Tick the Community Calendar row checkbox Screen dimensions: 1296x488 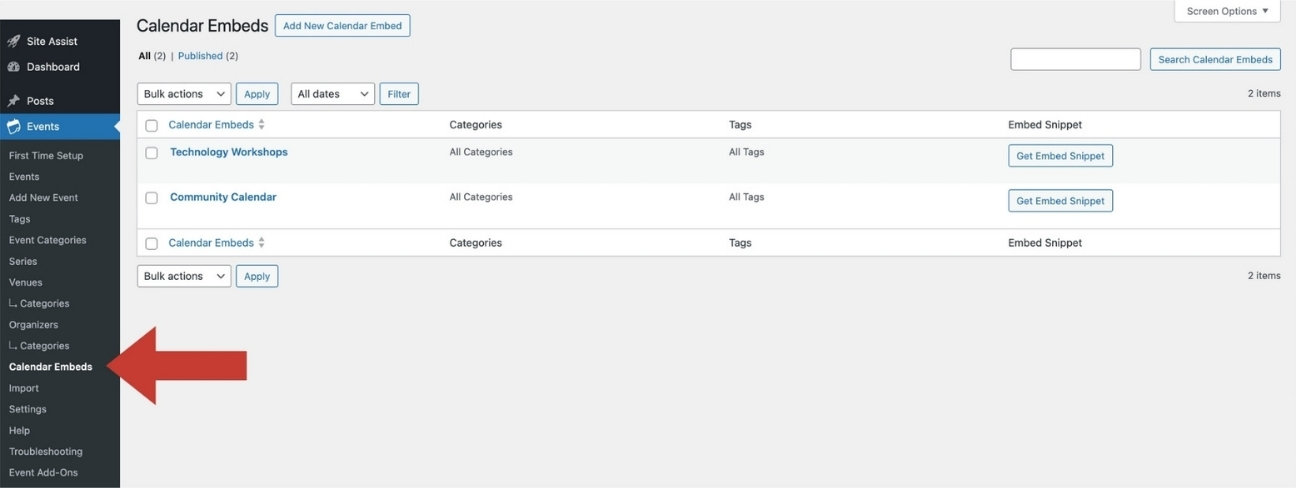[x=152, y=198]
